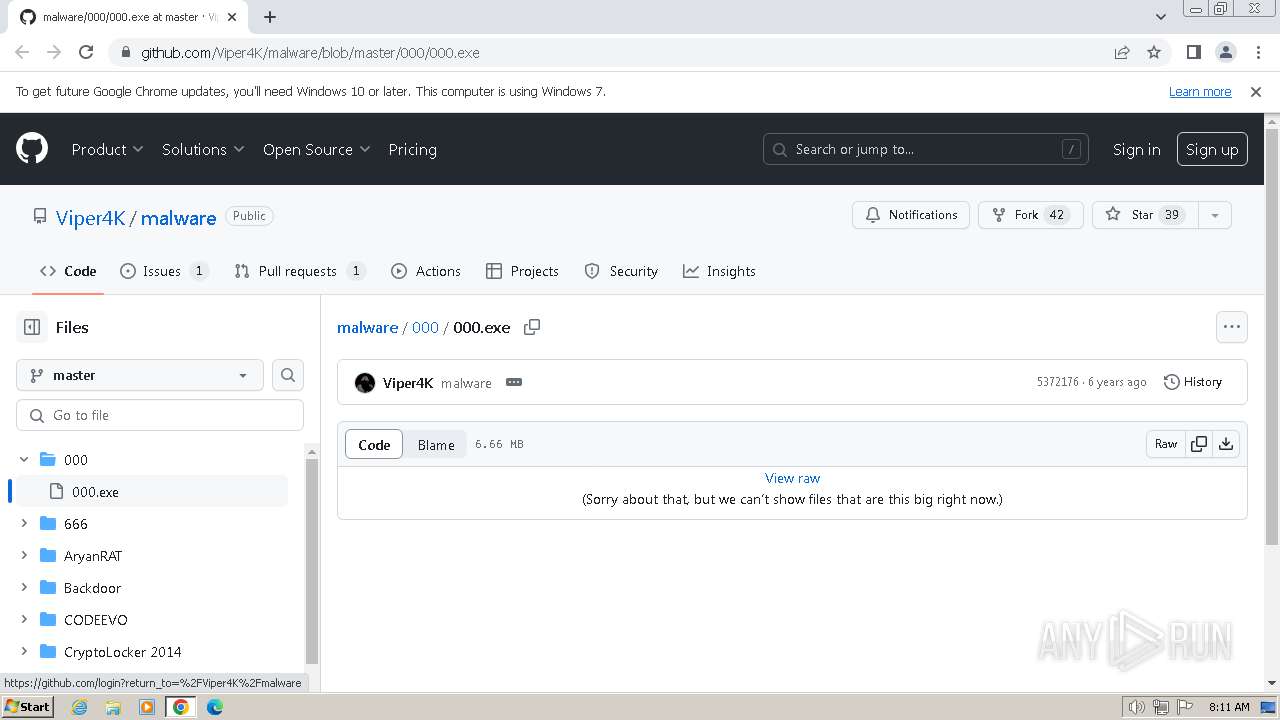Star the repository
This screenshot has width=1280, height=720.
click(x=1146, y=215)
